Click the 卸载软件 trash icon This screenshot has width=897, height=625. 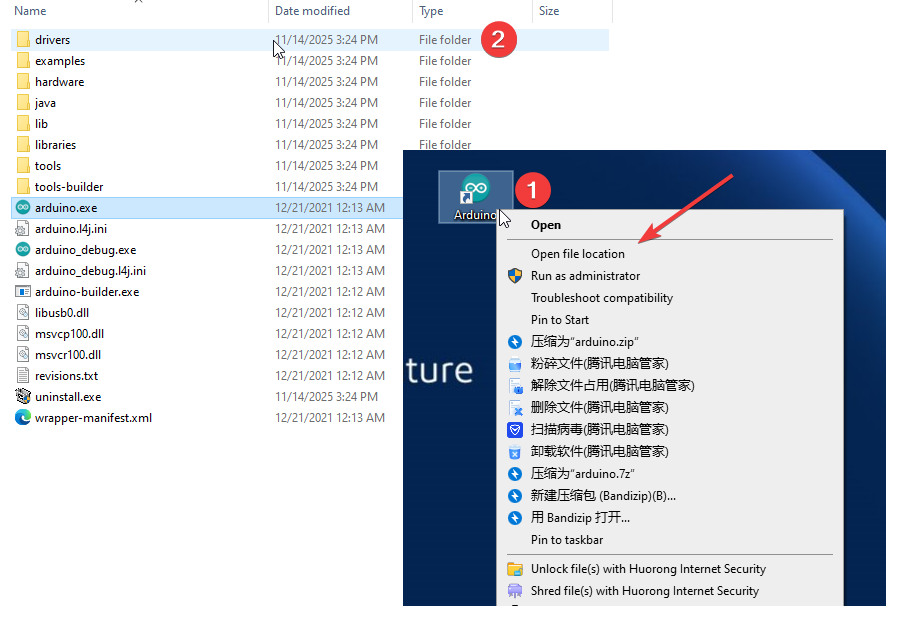(515, 452)
